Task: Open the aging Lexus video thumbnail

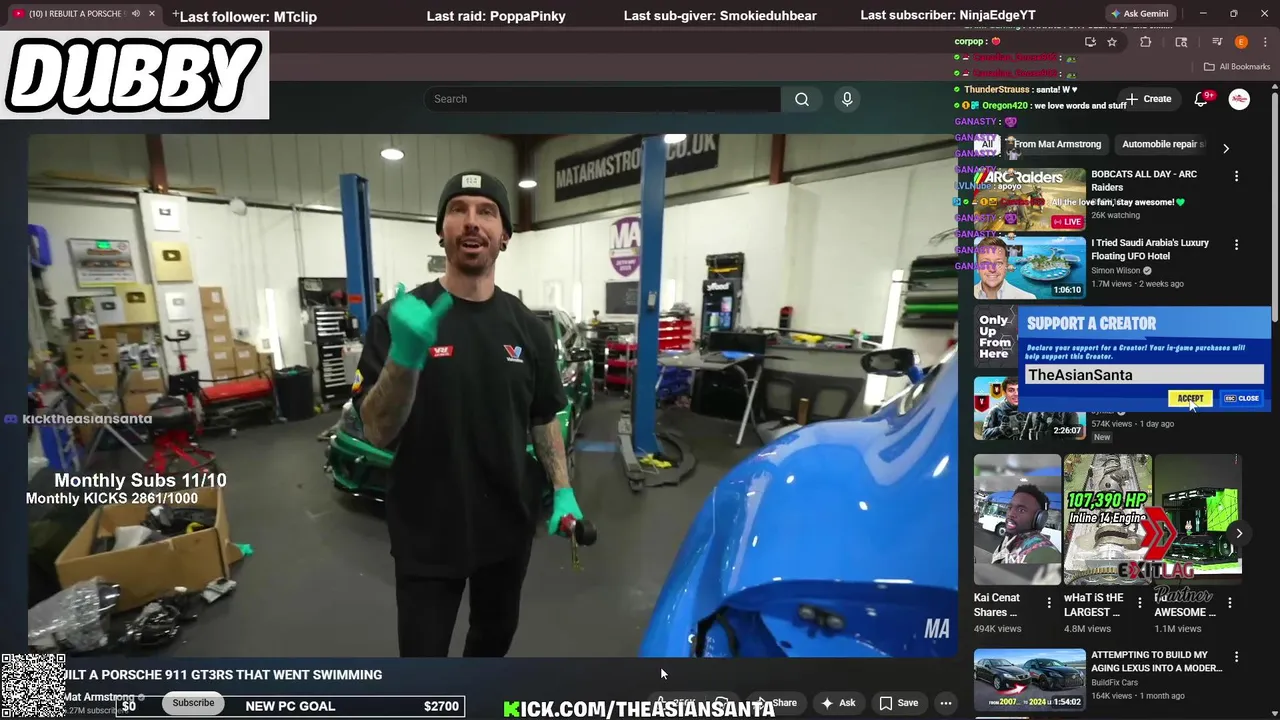Action: 1030,680
